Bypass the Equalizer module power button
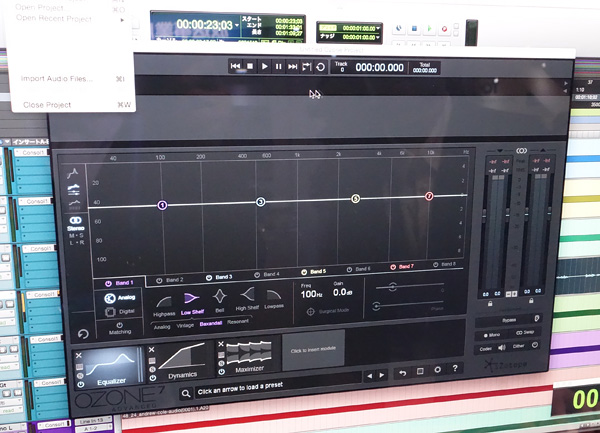Screen dimensions: 600x433 point(81,384)
